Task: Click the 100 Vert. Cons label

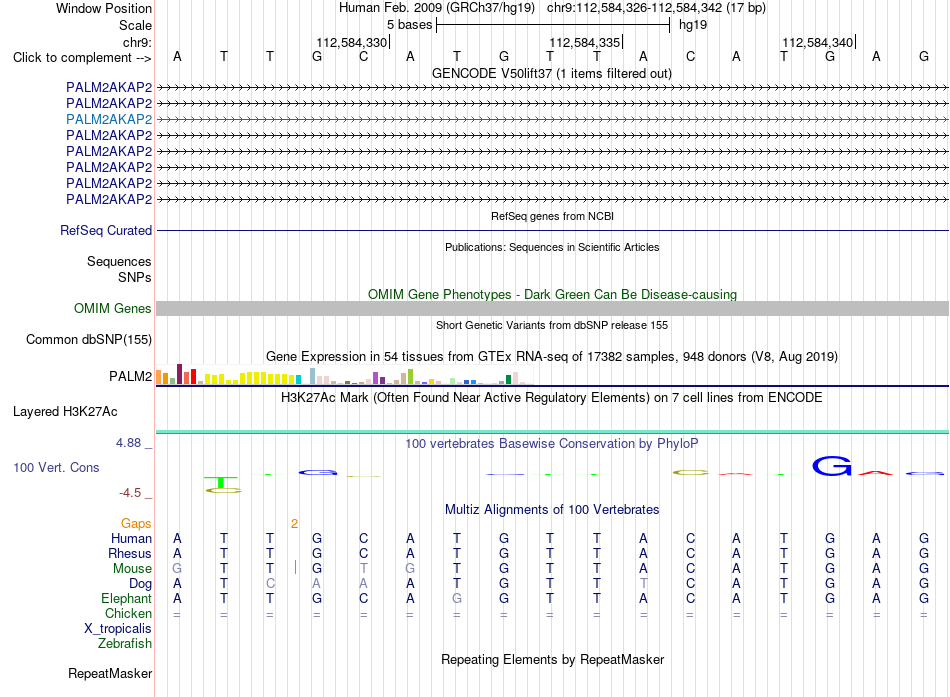Action: pyautogui.click(x=56, y=467)
